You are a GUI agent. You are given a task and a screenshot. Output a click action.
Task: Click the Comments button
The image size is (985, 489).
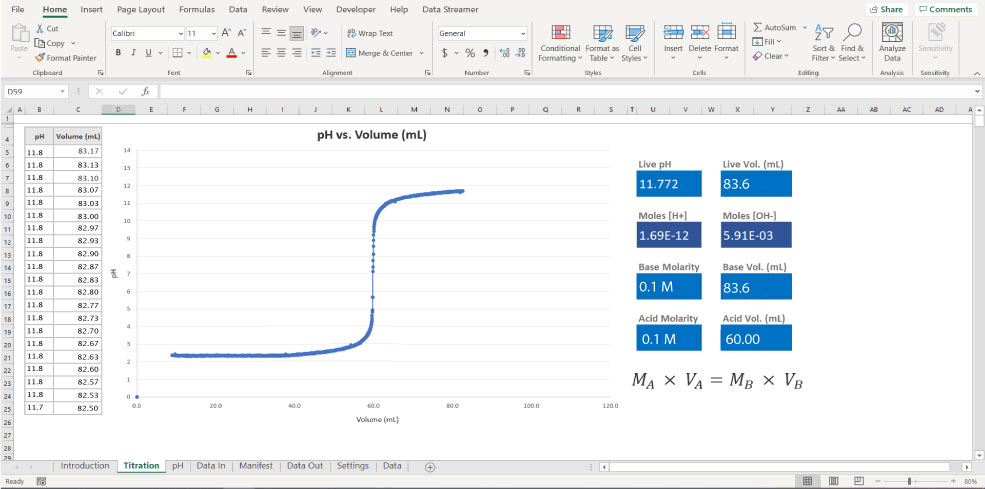click(x=944, y=9)
